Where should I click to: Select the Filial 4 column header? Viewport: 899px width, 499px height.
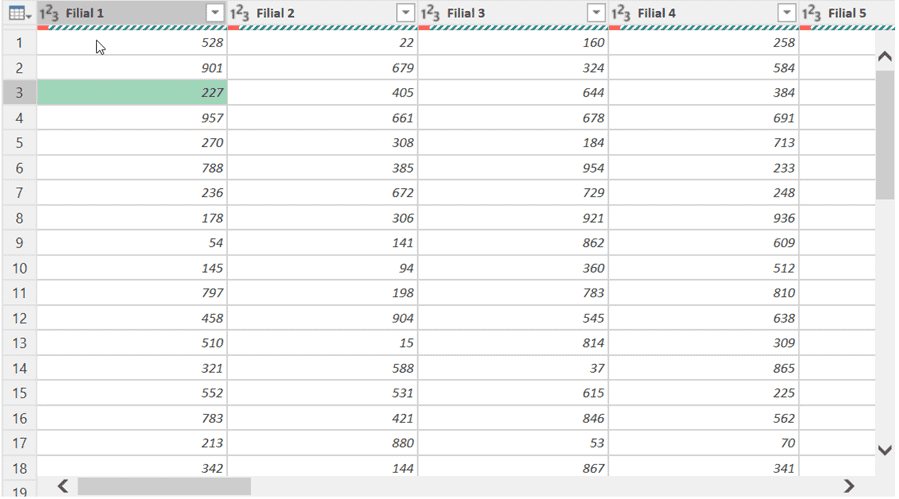(704, 13)
